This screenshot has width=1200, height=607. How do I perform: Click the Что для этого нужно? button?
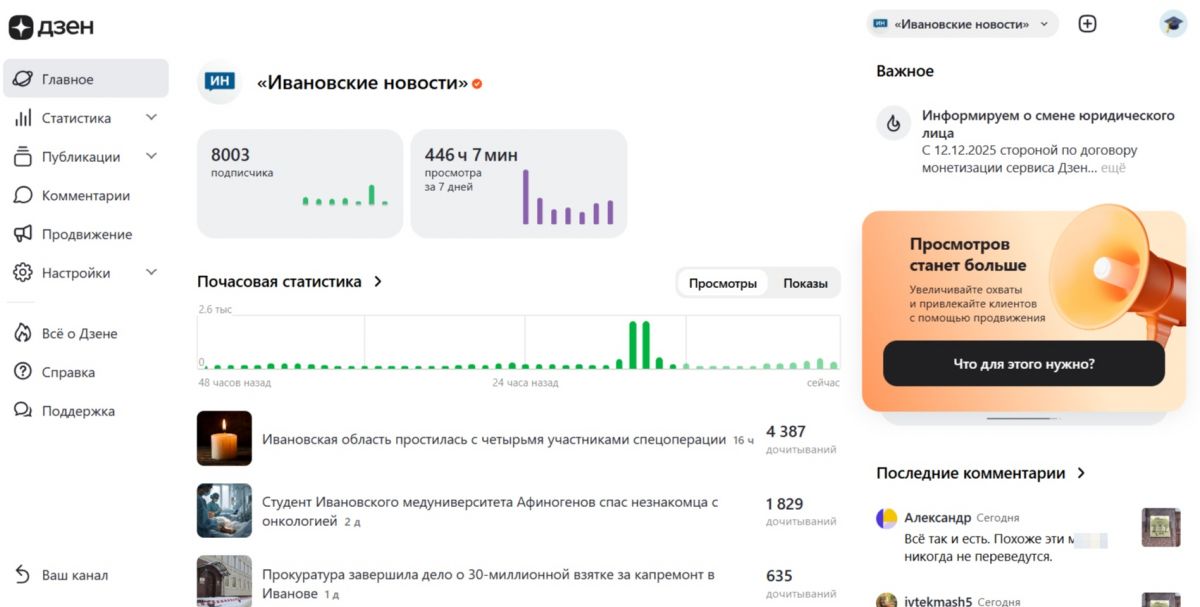click(x=1023, y=364)
